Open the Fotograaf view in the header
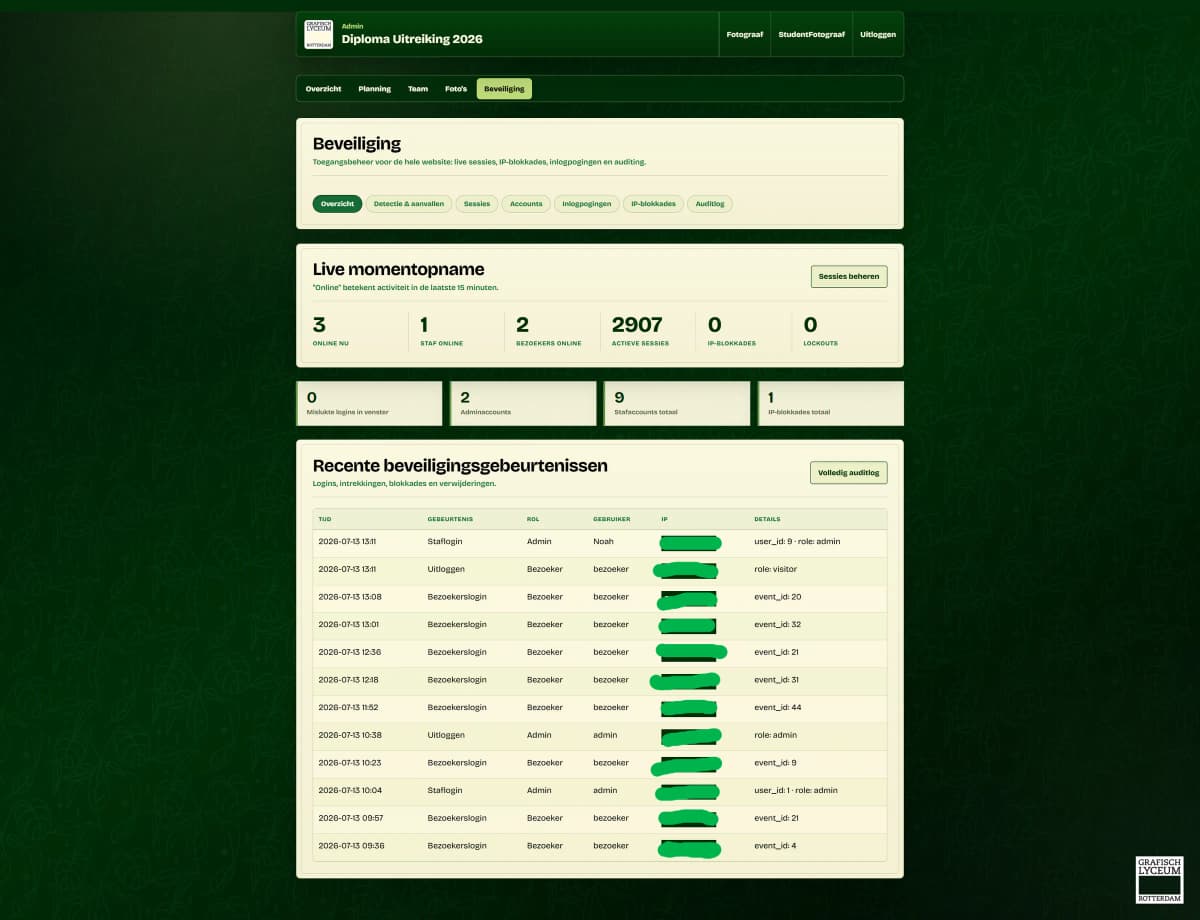Screen dimensions: 1200x920 745,34
